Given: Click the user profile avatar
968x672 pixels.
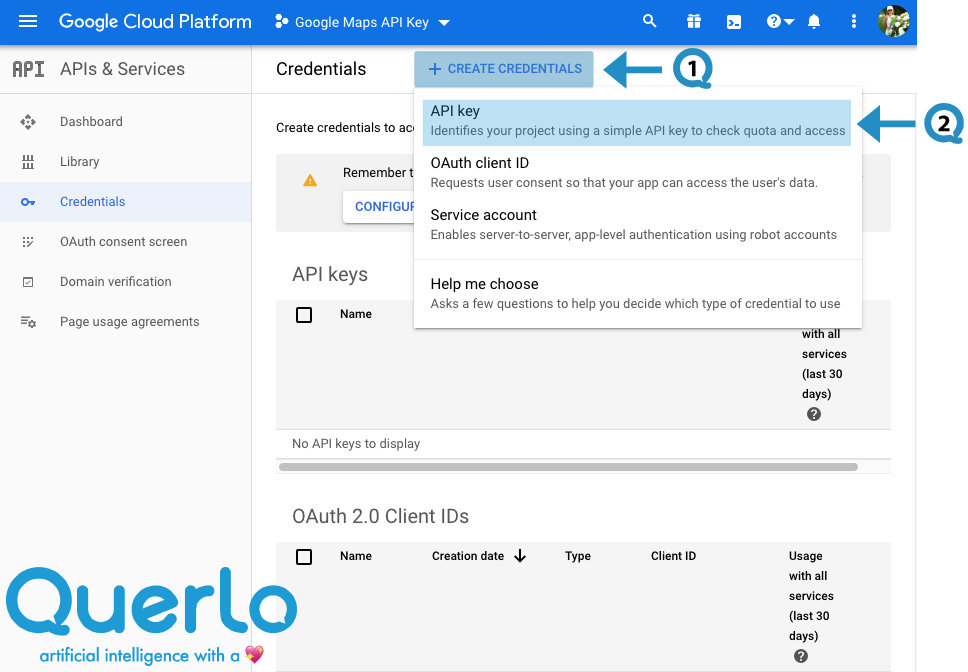Looking at the screenshot, I should pyautogui.click(x=893, y=22).
